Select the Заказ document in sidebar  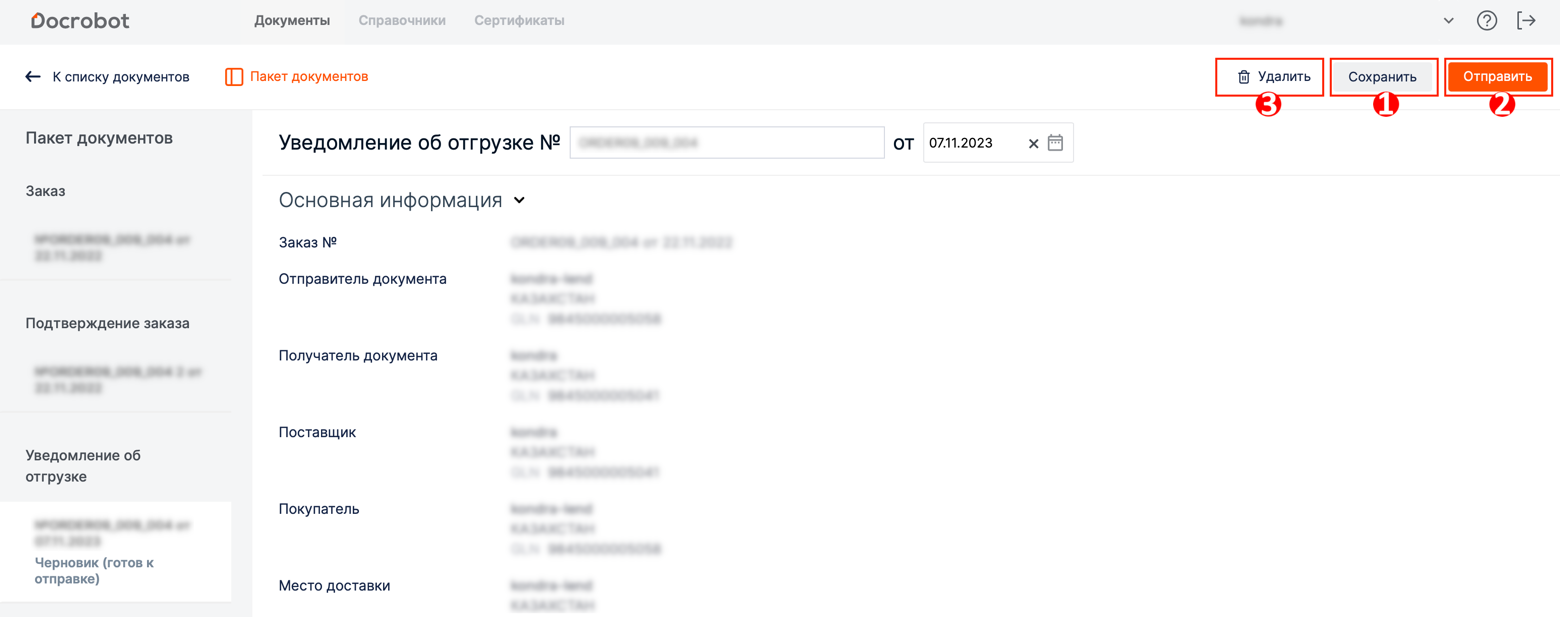click(x=114, y=248)
